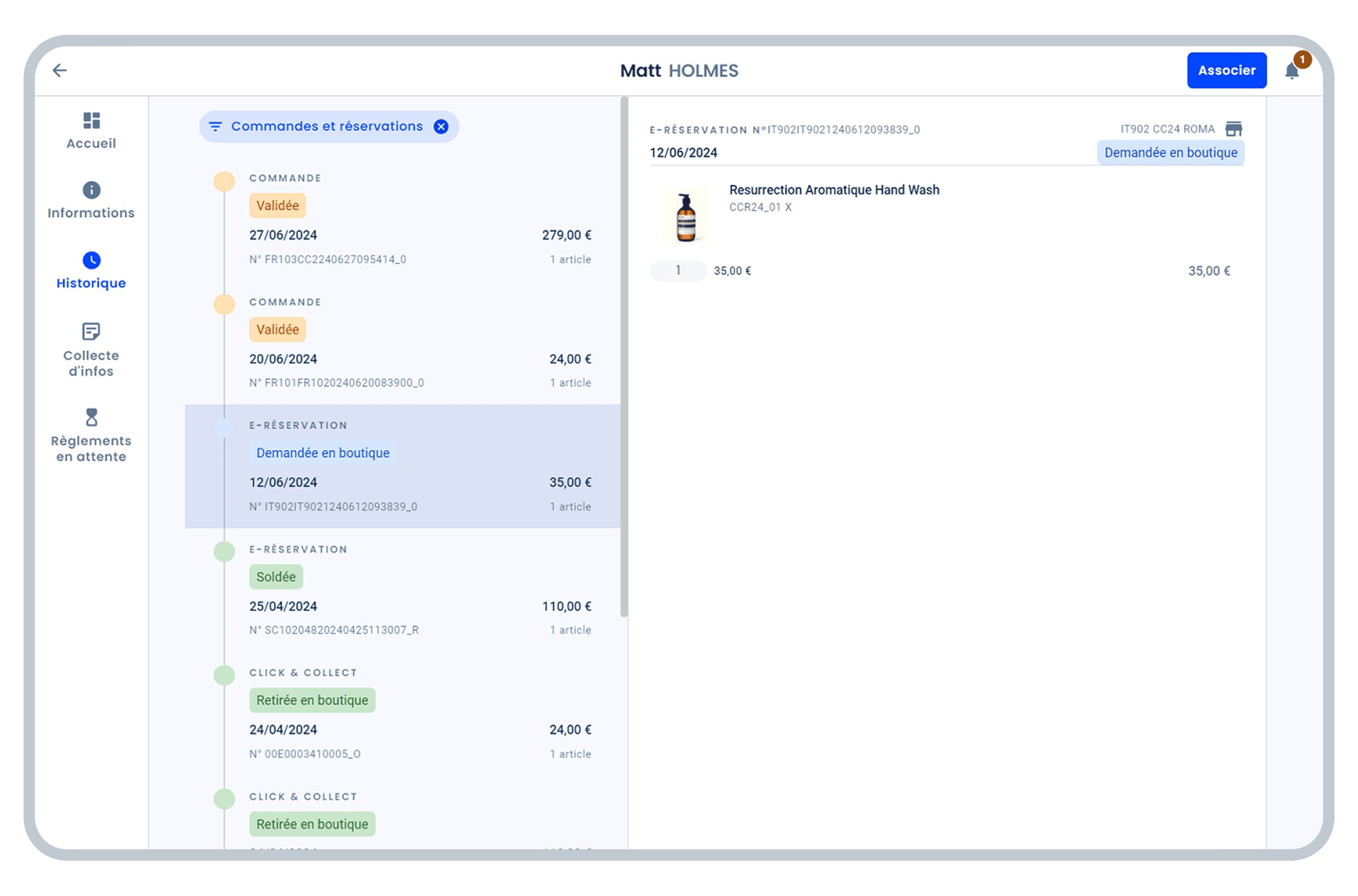This screenshot has height=896, width=1358.
Task: Open the notifications bell
Action: (1292, 70)
